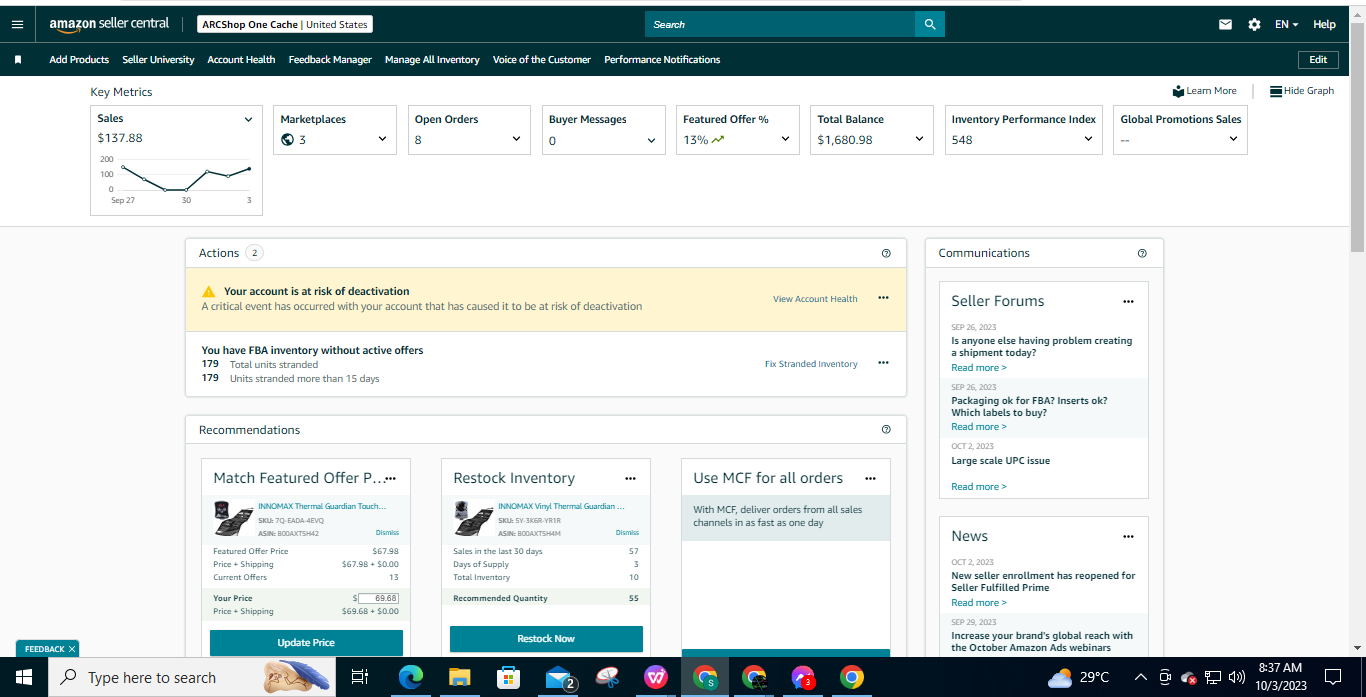Click the Restock Now button
Viewport: 1366px width, 697px height.
[x=546, y=639]
